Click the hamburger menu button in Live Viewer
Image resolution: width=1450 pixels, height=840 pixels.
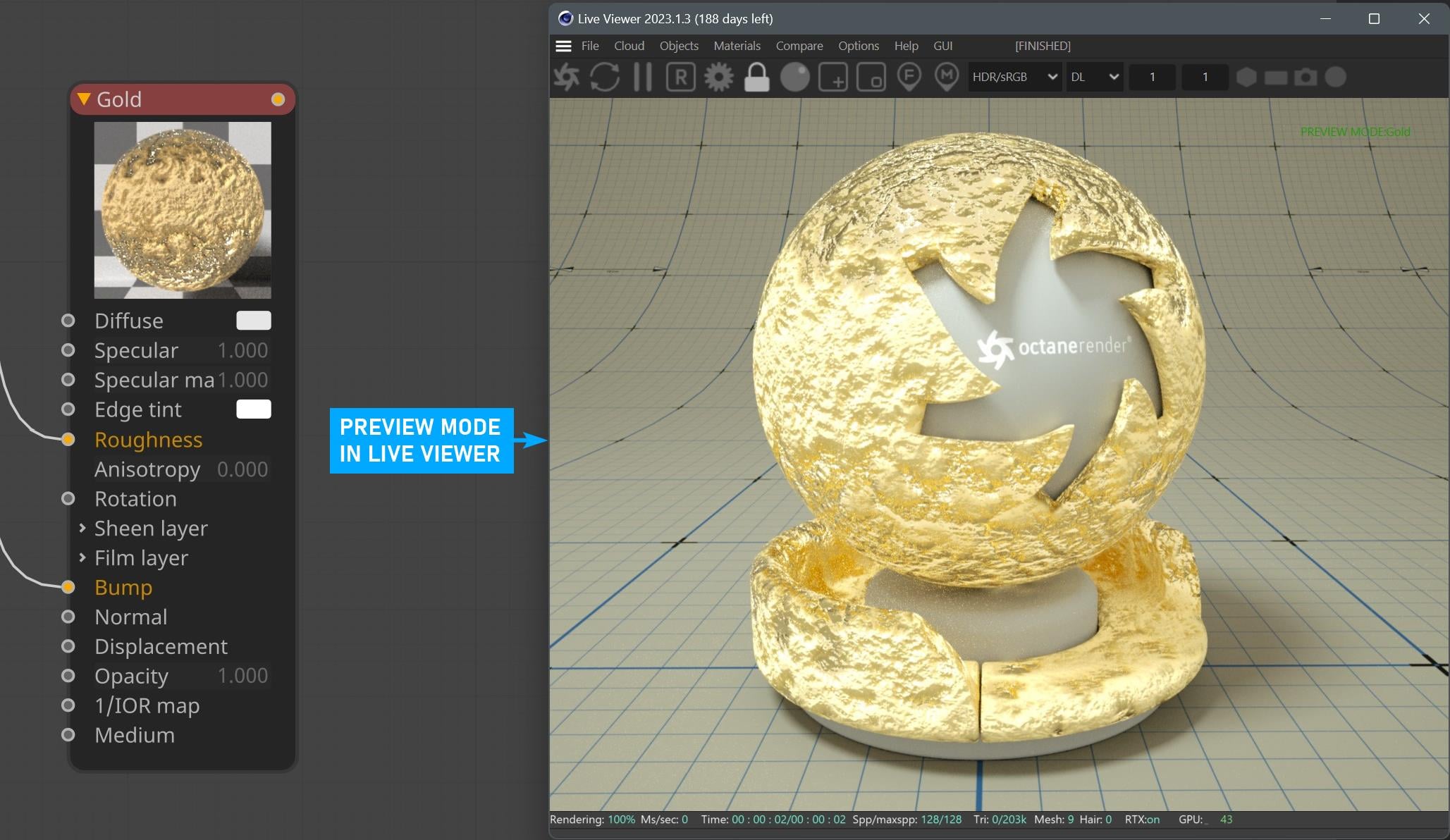tap(563, 46)
